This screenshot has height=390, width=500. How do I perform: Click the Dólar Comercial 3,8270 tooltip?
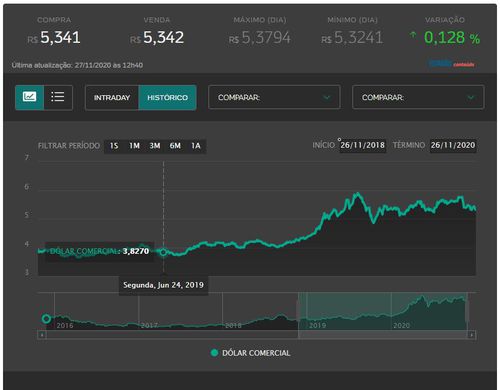click(x=99, y=251)
